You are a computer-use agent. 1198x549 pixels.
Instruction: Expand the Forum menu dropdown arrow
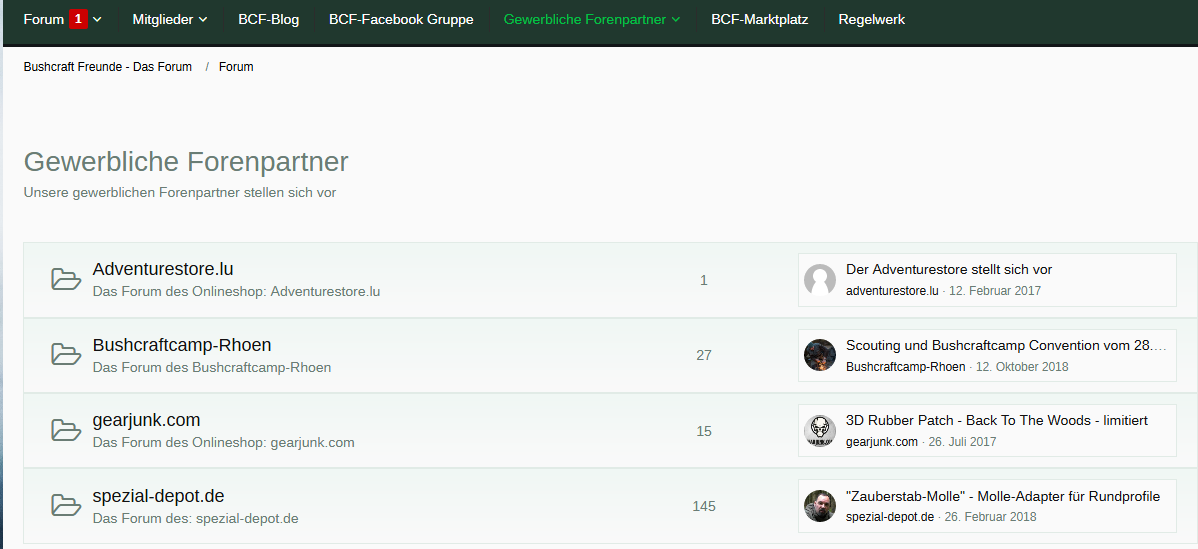point(97,20)
